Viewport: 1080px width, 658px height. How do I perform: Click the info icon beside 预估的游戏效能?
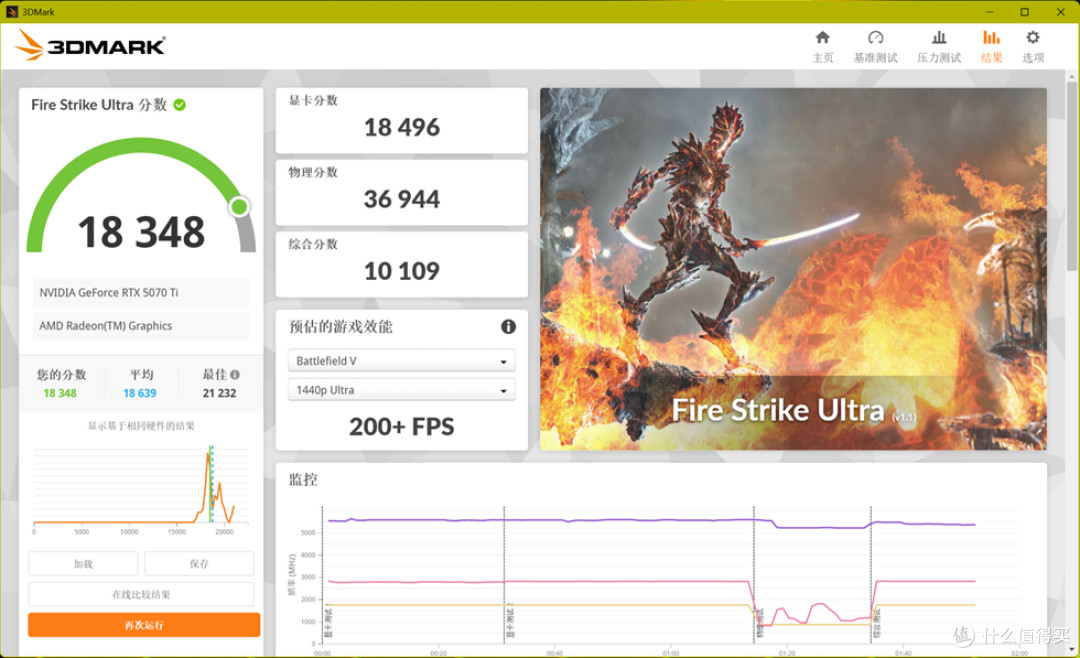click(508, 327)
